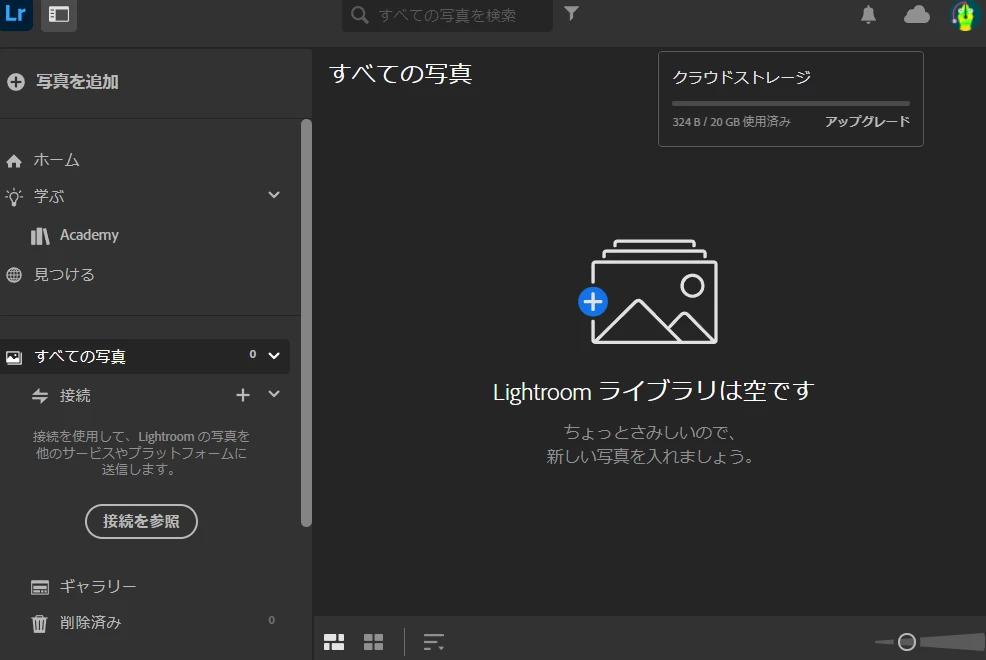
Task: Open the 学ぶ section
Action: pos(49,197)
